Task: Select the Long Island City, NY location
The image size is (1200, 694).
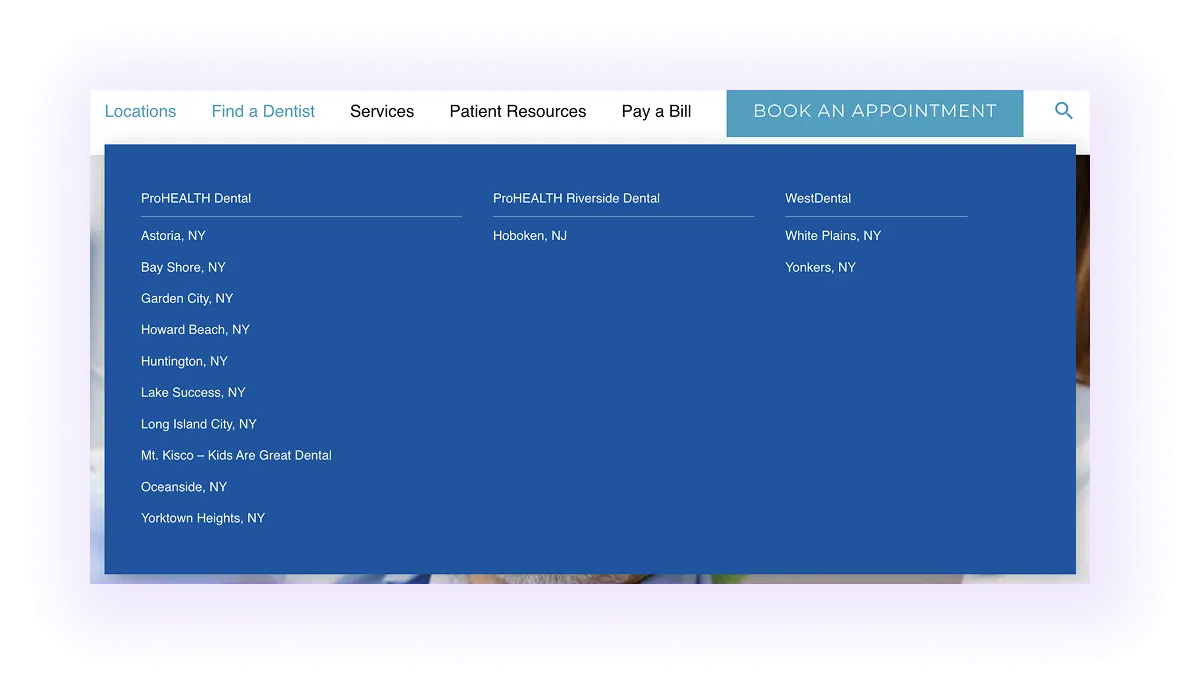Action: point(198,423)
